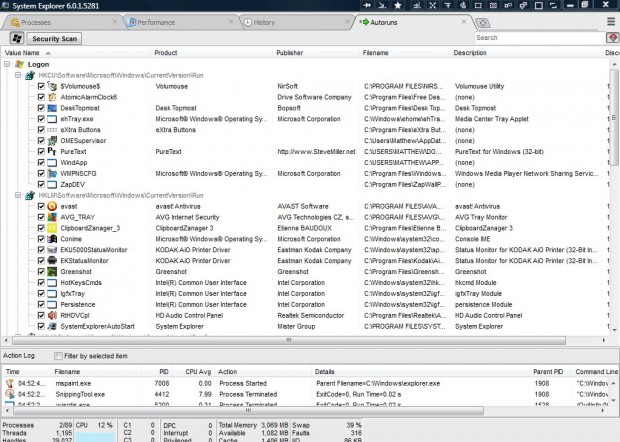620x442 pixels.
Task: Sort by the Product column header
Action: [x=212, y=53]
